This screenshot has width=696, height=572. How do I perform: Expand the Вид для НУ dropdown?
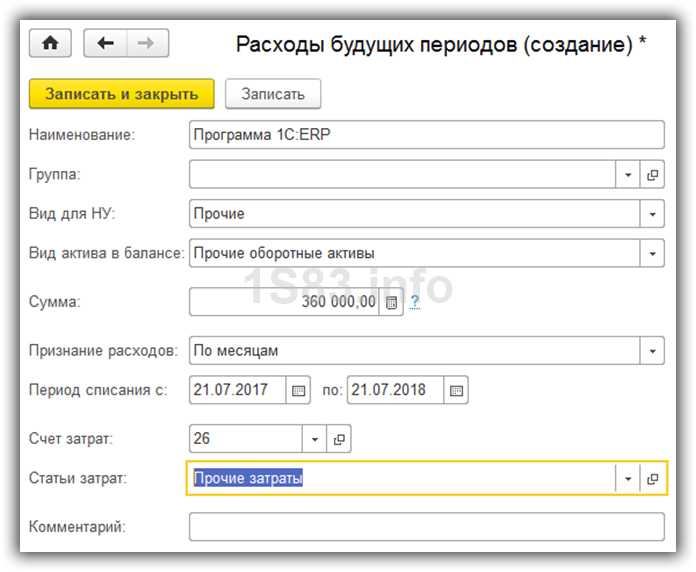tap(652, 214)
